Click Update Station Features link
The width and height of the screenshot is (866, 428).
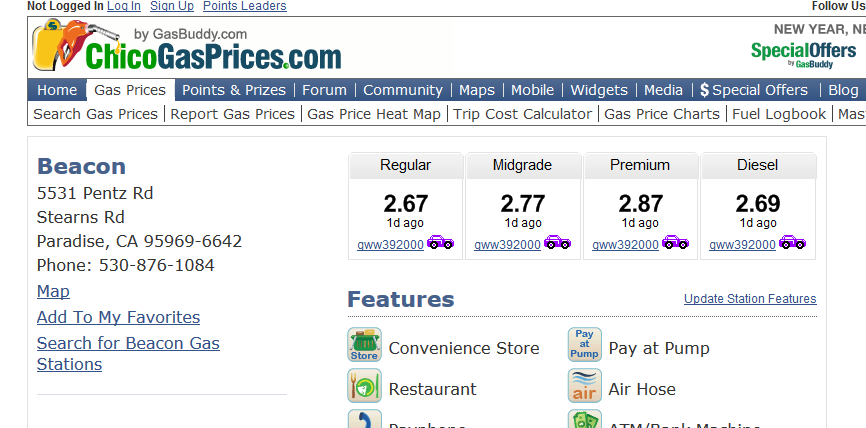point(750,299)
